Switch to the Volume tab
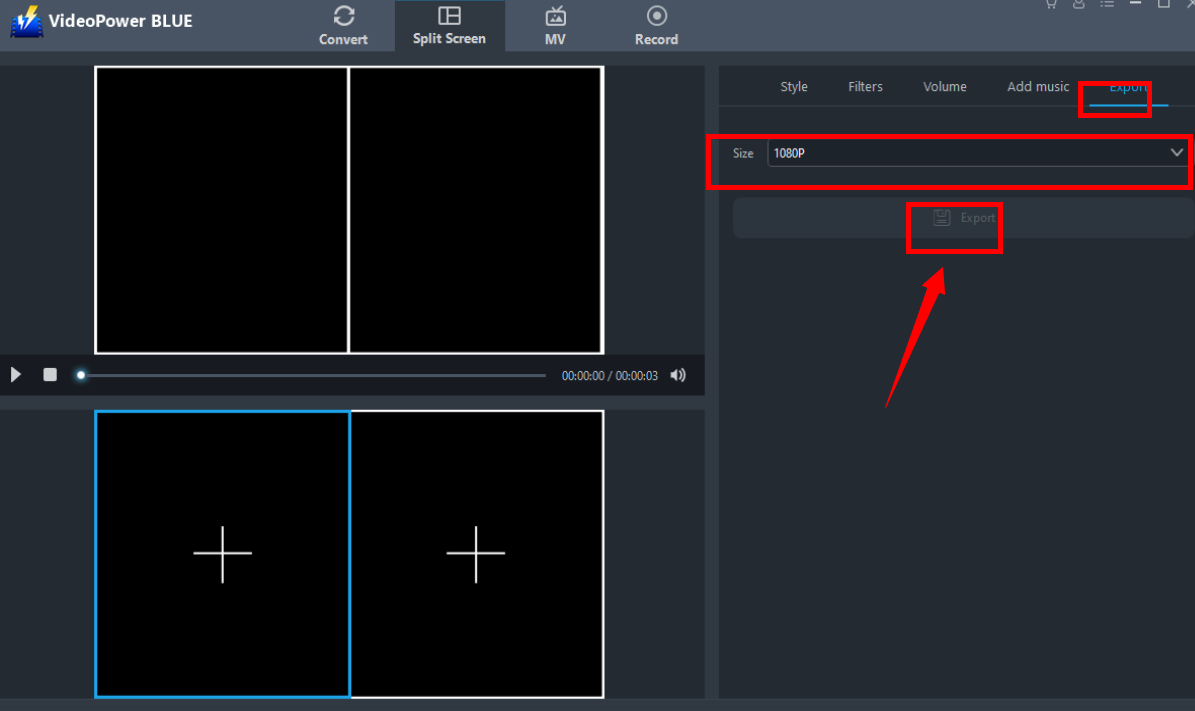 point(944,86)
